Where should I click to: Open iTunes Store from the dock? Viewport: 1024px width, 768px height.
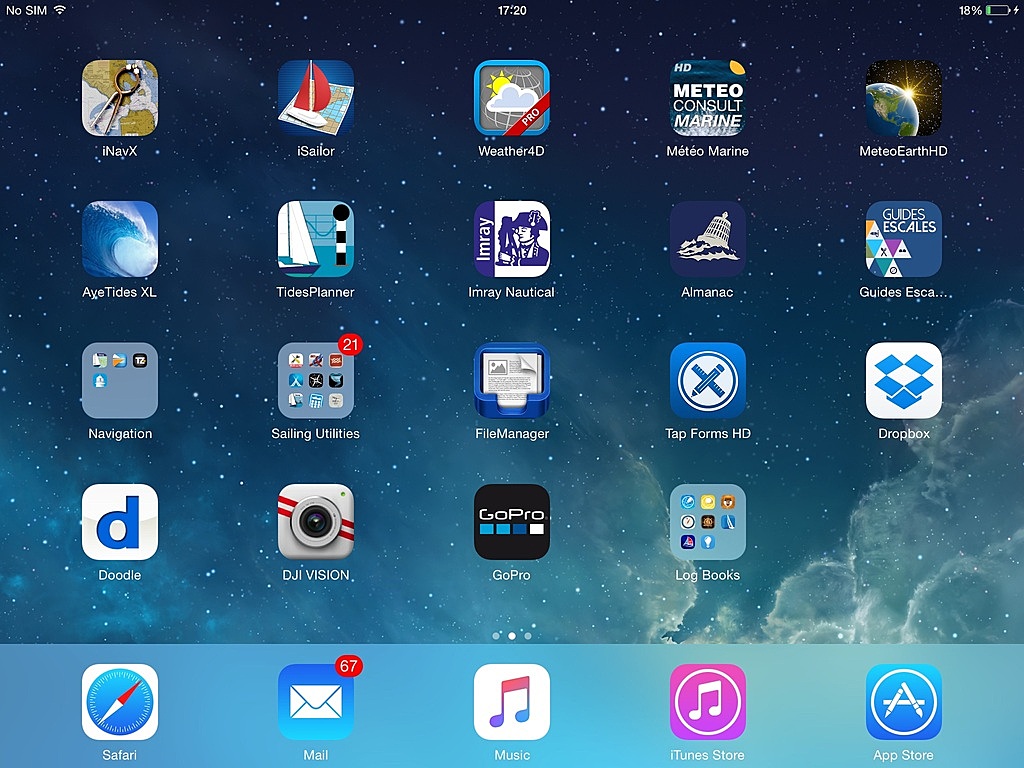pos(707,702)
